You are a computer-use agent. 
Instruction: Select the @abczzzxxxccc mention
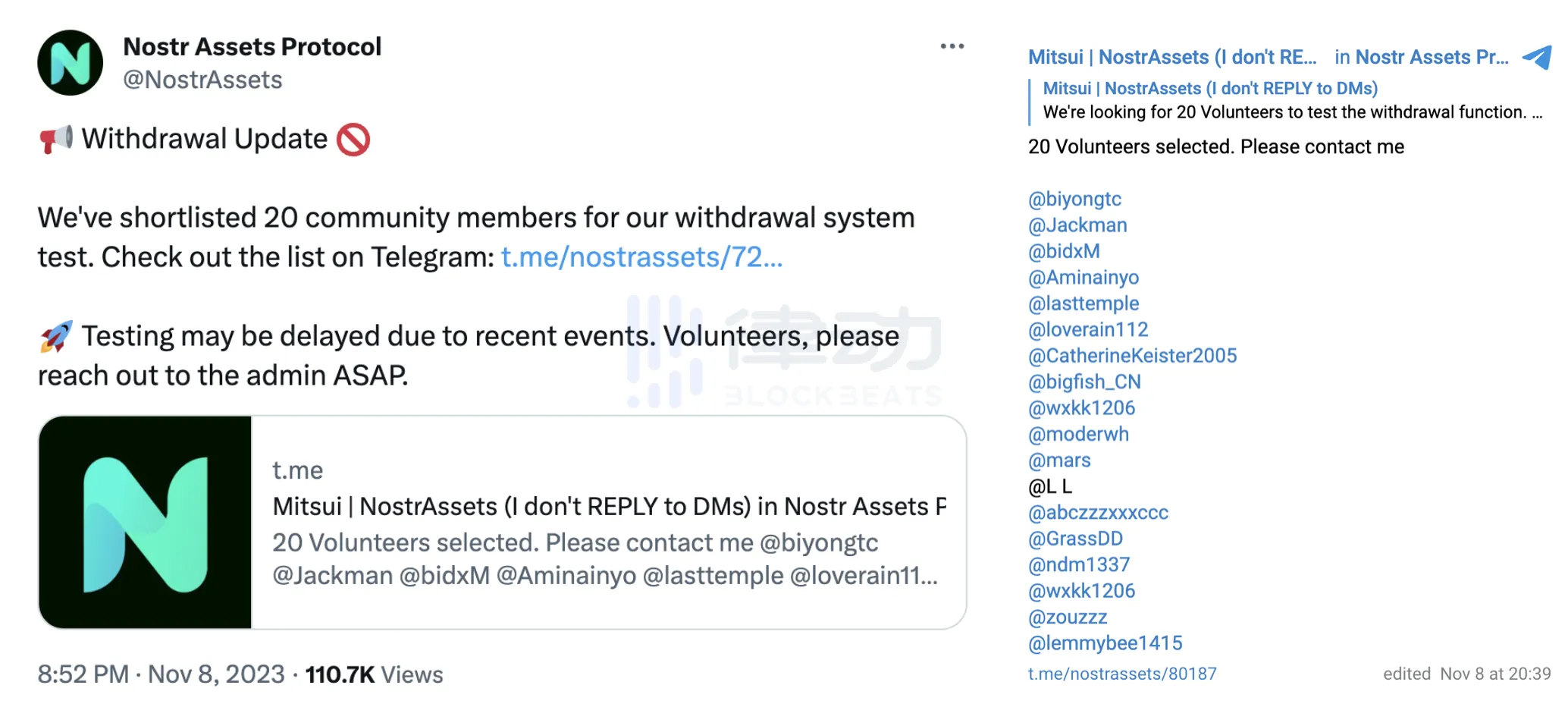point(1098,513)
